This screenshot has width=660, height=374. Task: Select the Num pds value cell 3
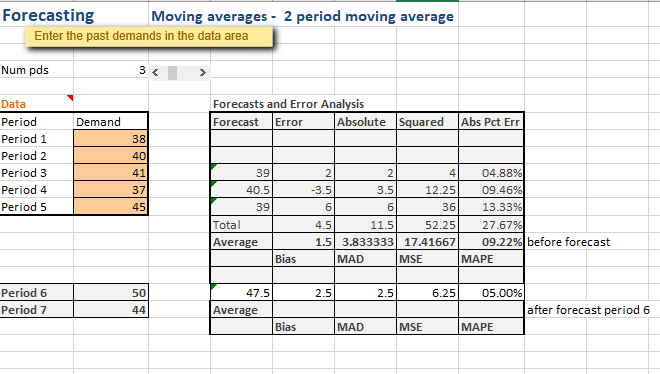111,70
